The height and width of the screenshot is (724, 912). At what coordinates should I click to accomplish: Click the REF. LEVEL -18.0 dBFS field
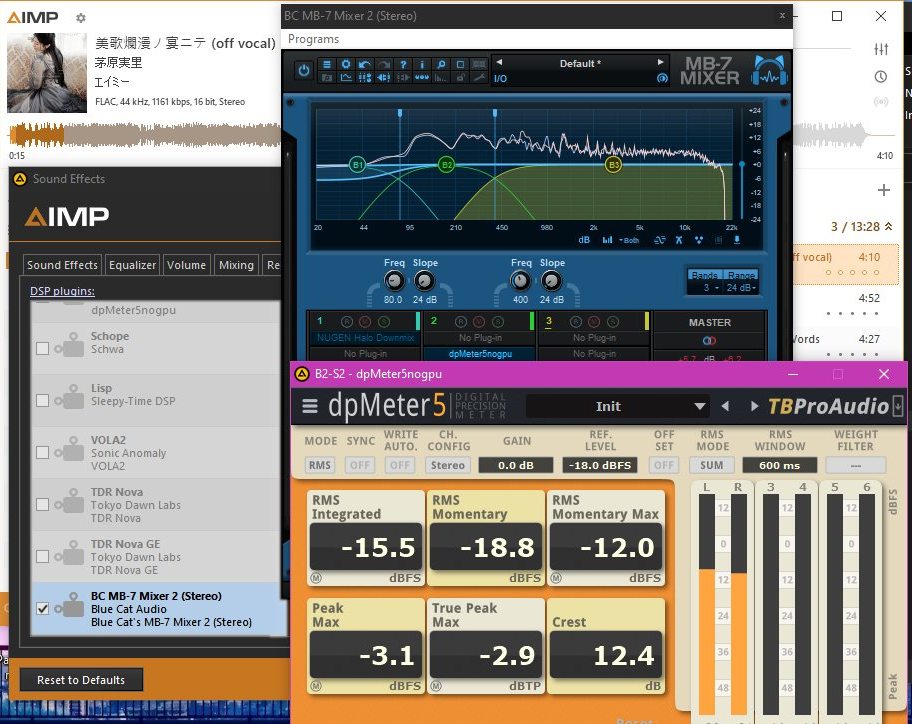pyautogui.click(x=600, y=465)
